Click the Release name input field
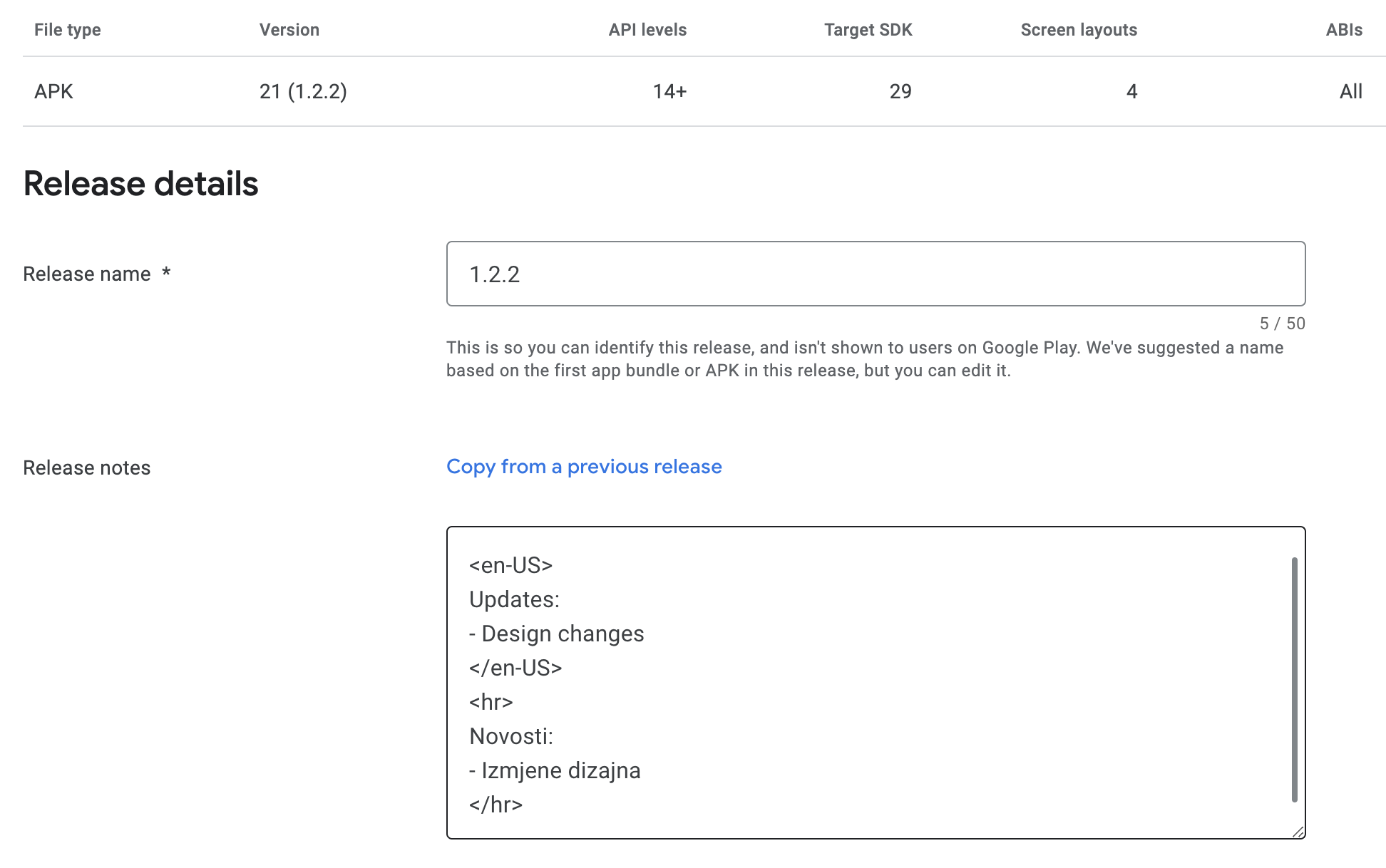Screen dimensions: 1386x868 tap(876, 274)
